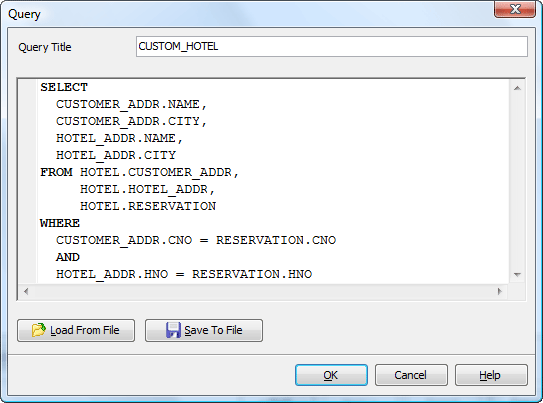Click the horizontal scrollbar track under the SQL
The image size is (543, 403).
[x=262, y=292]
